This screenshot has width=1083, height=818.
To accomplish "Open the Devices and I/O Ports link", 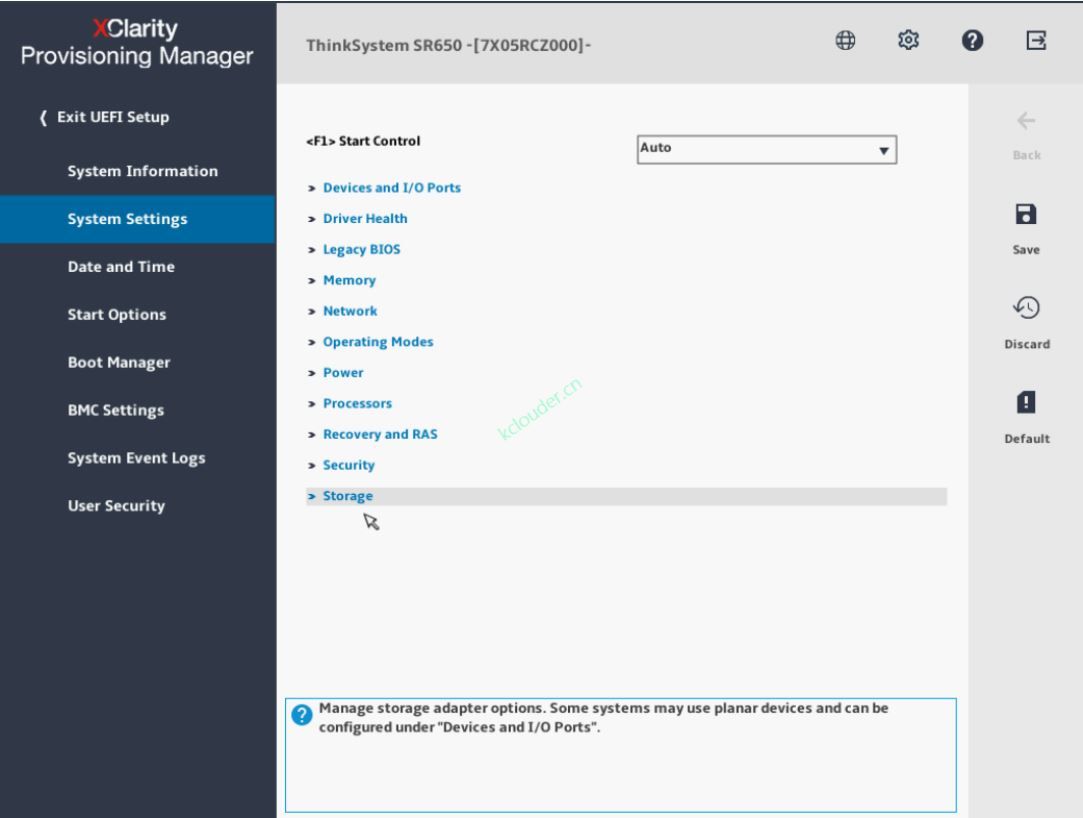I will click(x=392, y=188).
